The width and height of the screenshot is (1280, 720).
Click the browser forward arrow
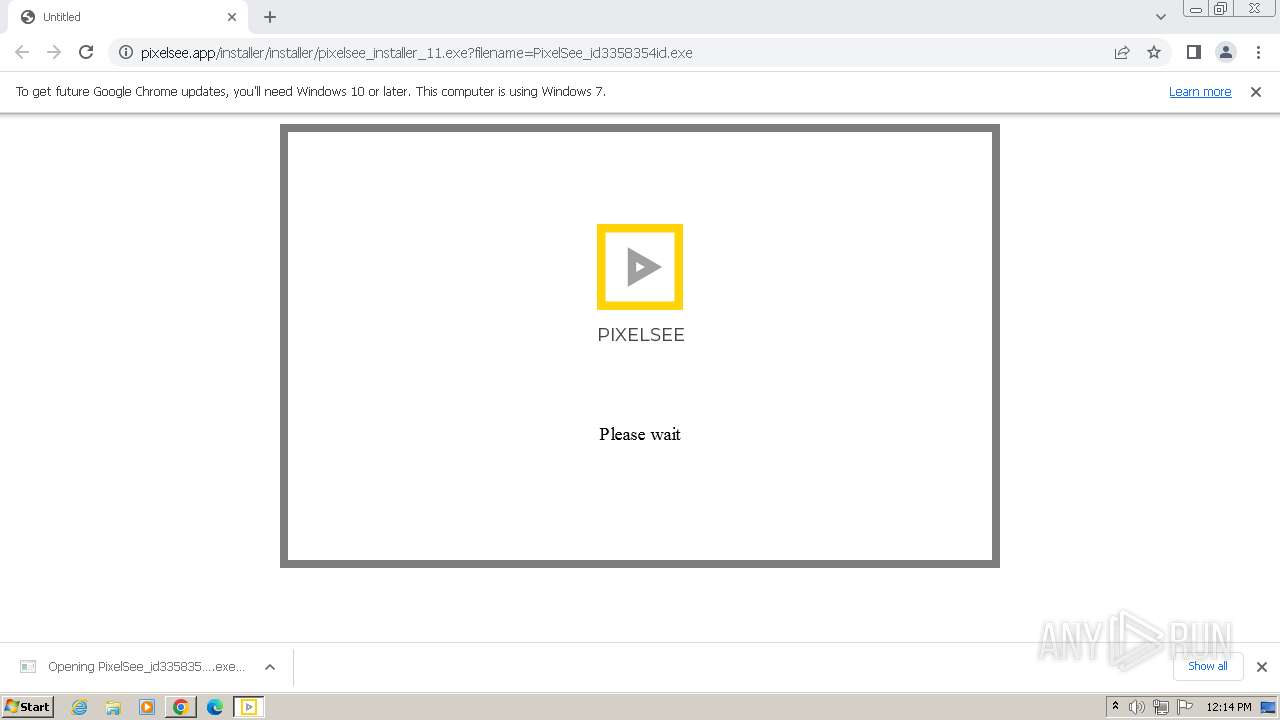pos(54,52)
